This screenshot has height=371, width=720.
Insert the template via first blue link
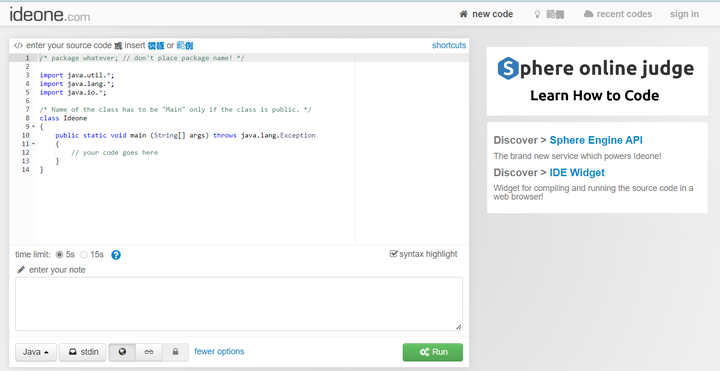[x=156, y=45]
